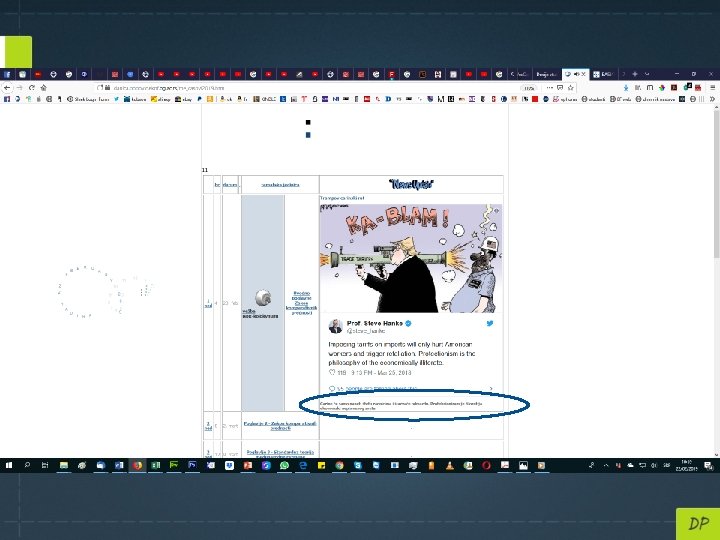Open the KA-BLAM cartoon image

(411, 258)
